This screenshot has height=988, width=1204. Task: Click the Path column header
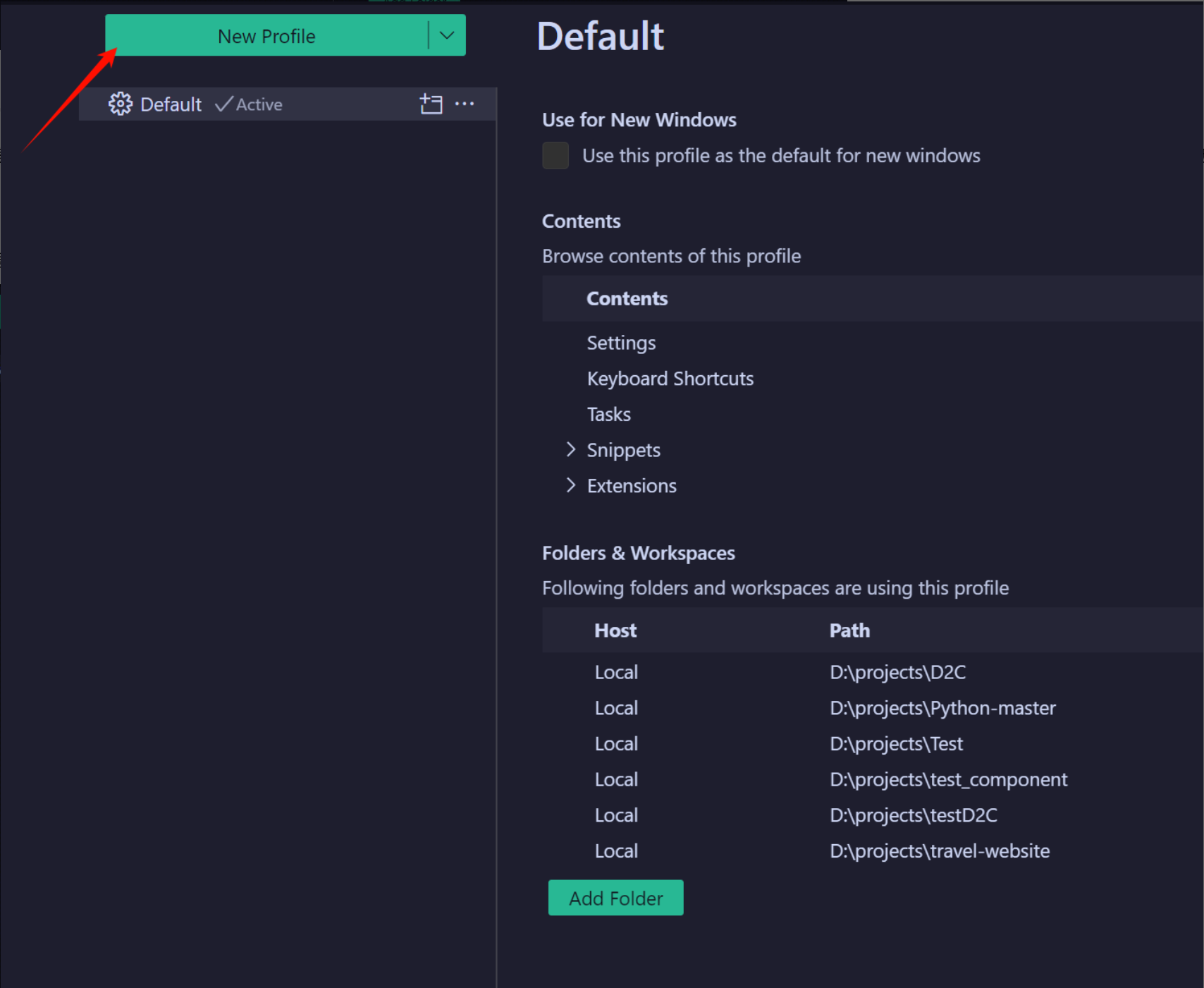pos(849,630)
